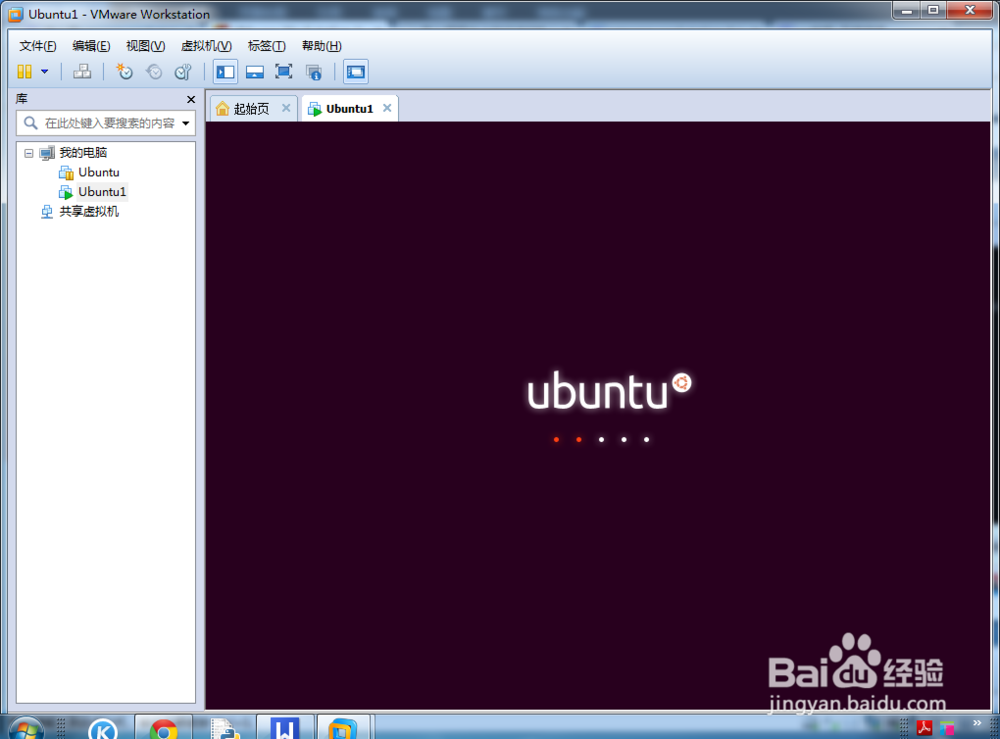Close the Ubuntu1 tab

point(387,108)
